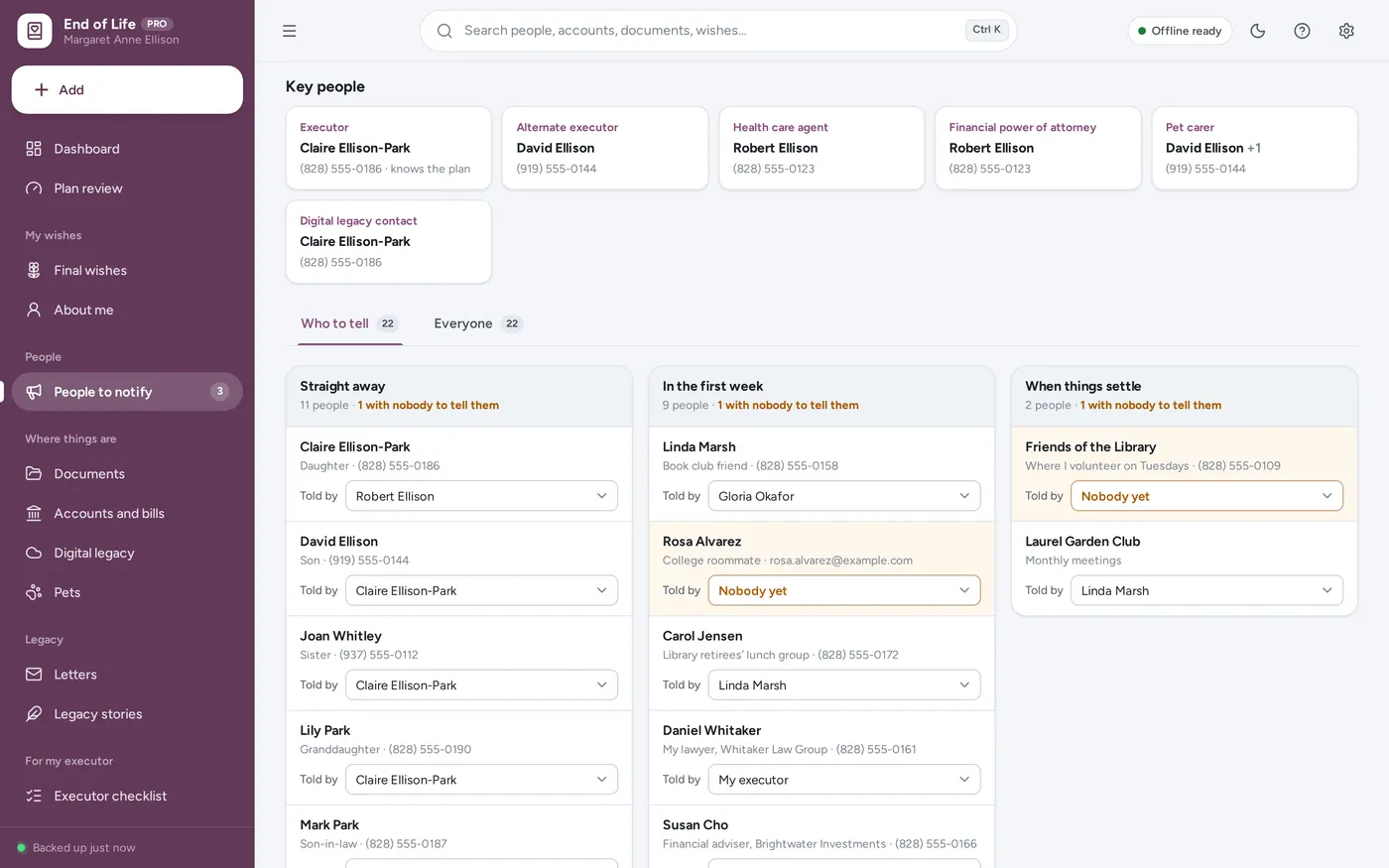This screenshot has width=1389, height=868.
Task: Click the End of Life app logo
Action: [35, 31]
